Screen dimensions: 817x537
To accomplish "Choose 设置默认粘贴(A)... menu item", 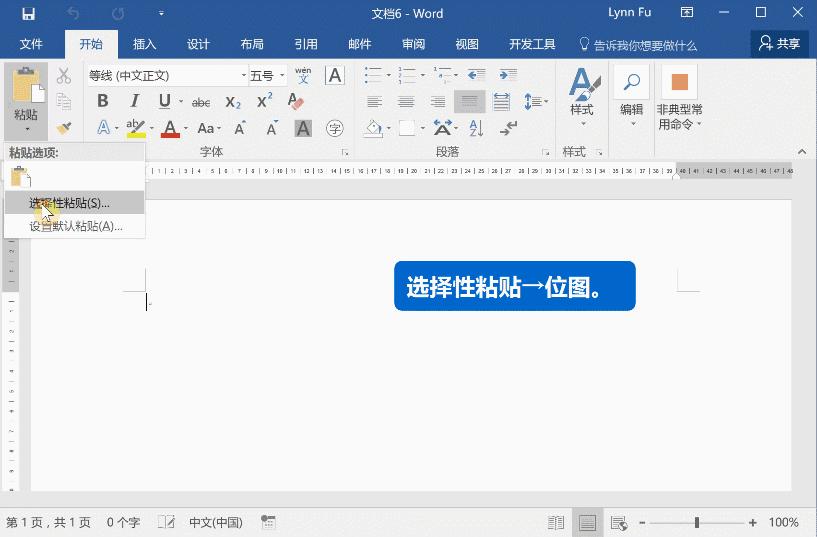I will click(x=75, y=226).
